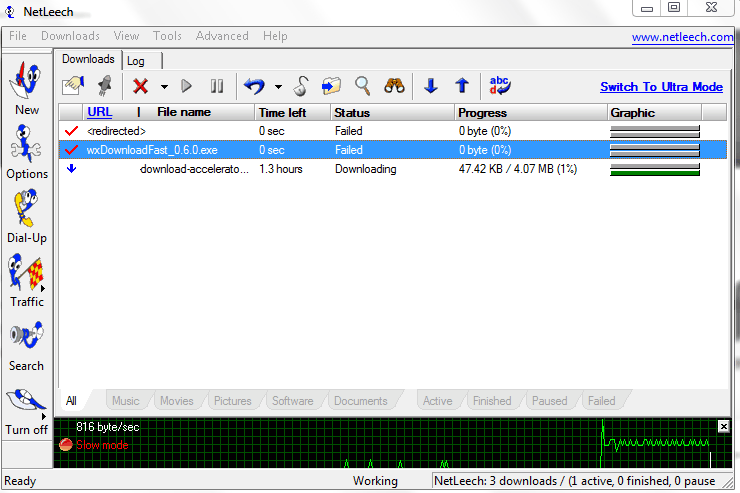
Task: Close the traffic graph panel
Action: (723, 426)
